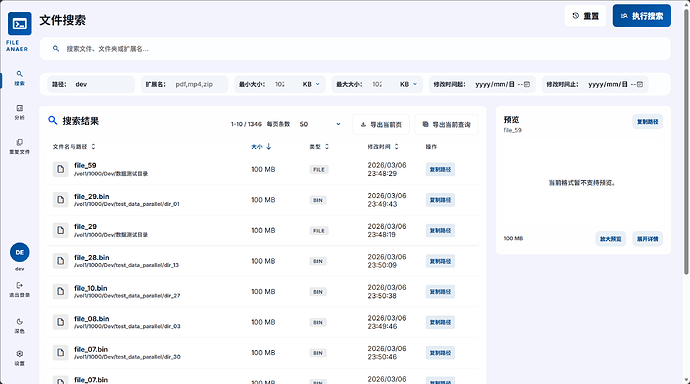The width and height of the screenshot is (690, 384).
Task: Open the 分析 sidebar section
Action: click(x=19, y=112)
